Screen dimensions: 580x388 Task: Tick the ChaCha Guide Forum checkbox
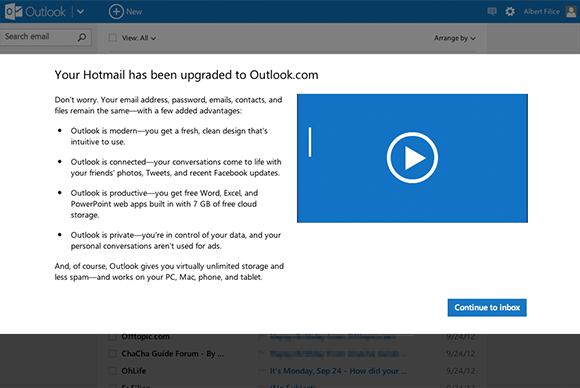point(113,354)
